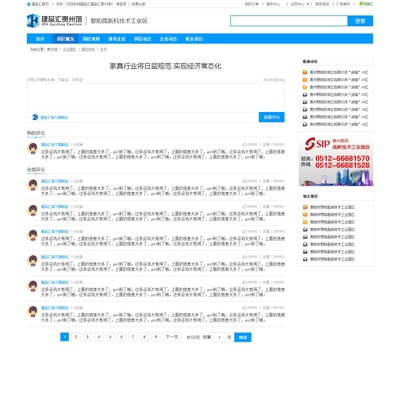Click the 建品汇首页 link at top-left
This screenshot has width=400, height=400.
tap(40, 4)
